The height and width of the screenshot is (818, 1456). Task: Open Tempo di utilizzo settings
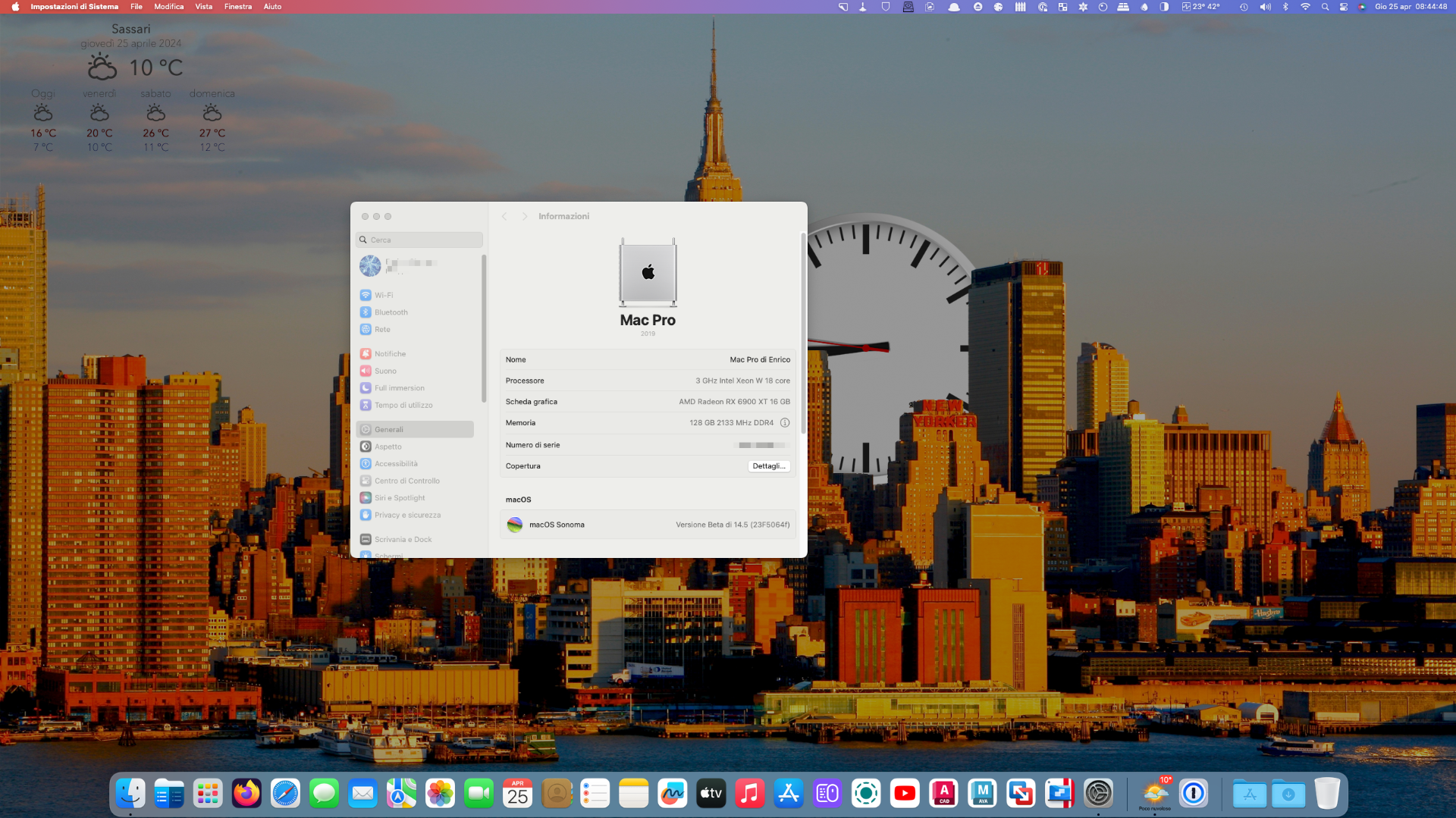[403, 405]
